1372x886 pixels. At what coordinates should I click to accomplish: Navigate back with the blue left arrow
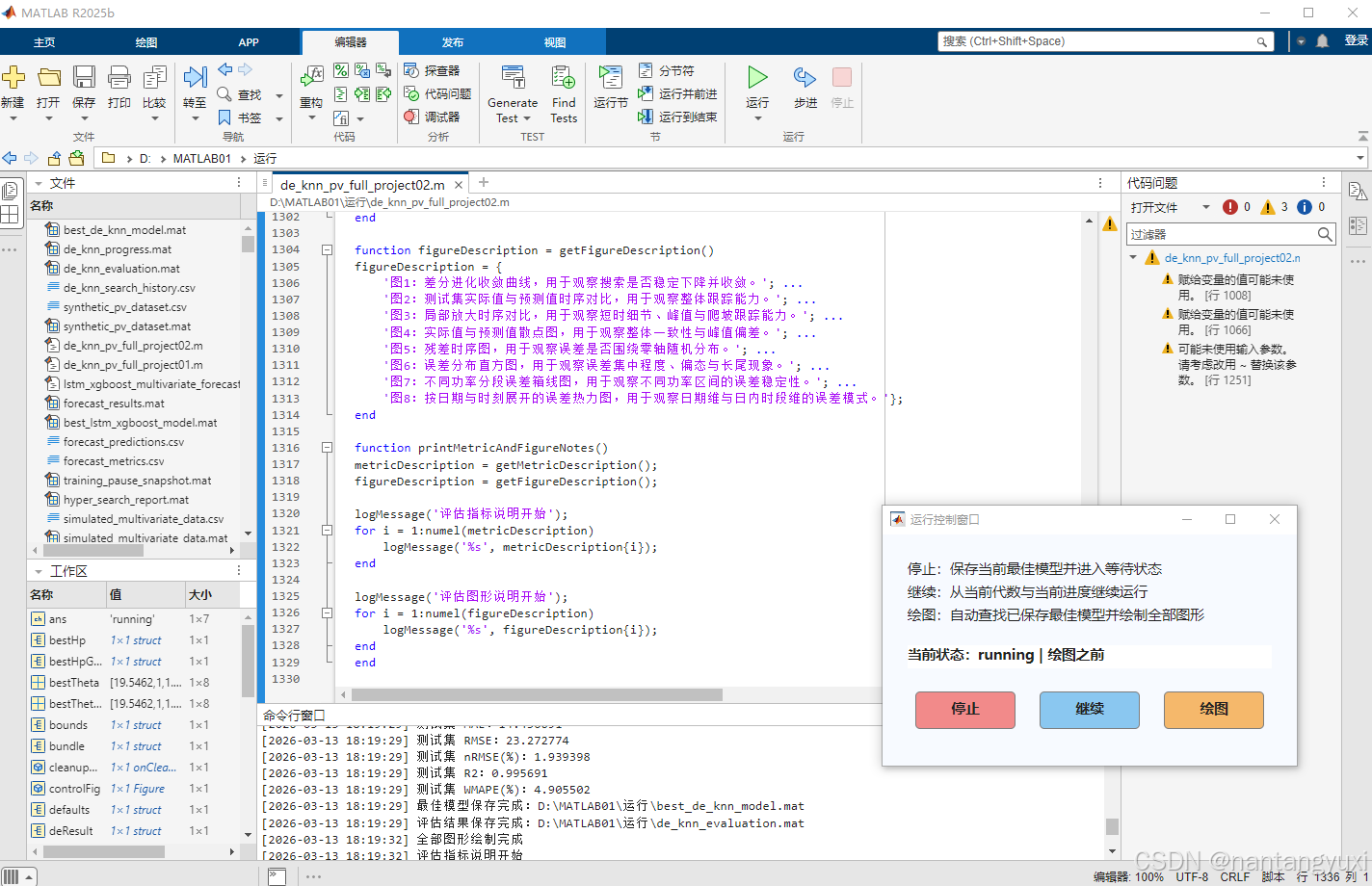click(224, 69)
